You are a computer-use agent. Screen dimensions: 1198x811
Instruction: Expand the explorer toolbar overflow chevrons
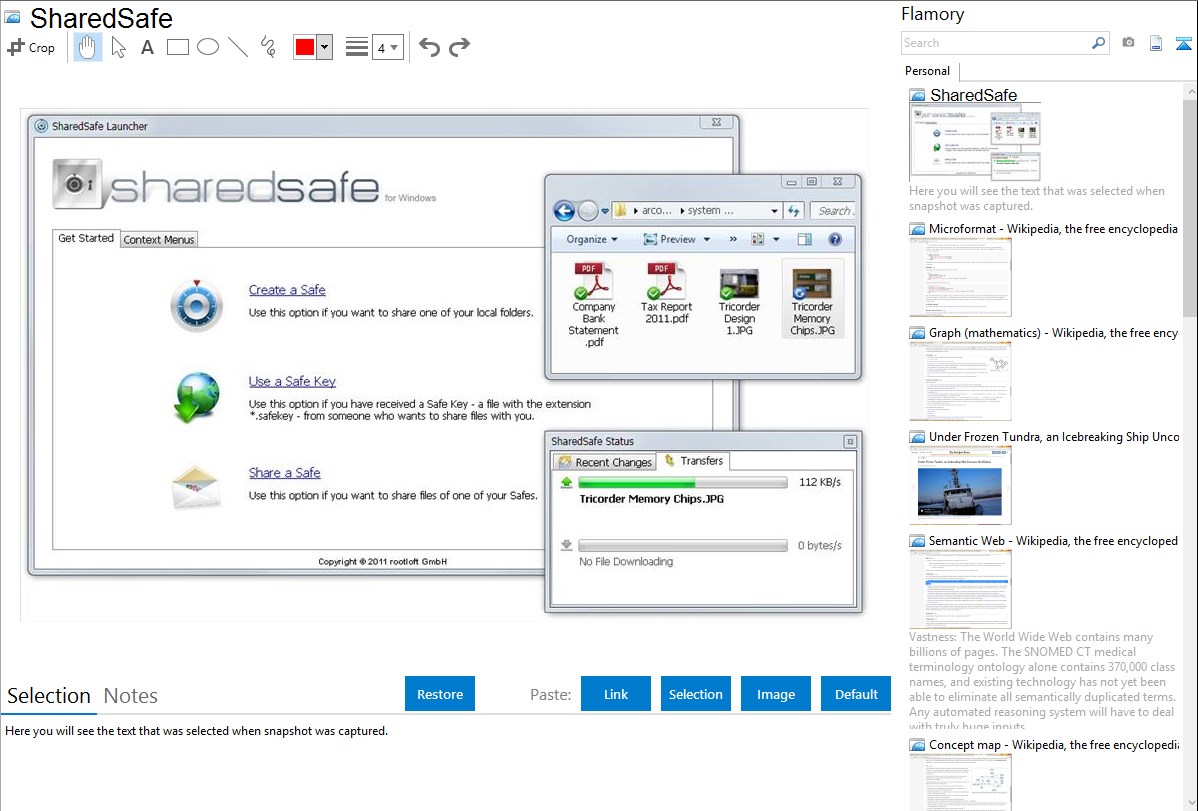coord(733,239)
